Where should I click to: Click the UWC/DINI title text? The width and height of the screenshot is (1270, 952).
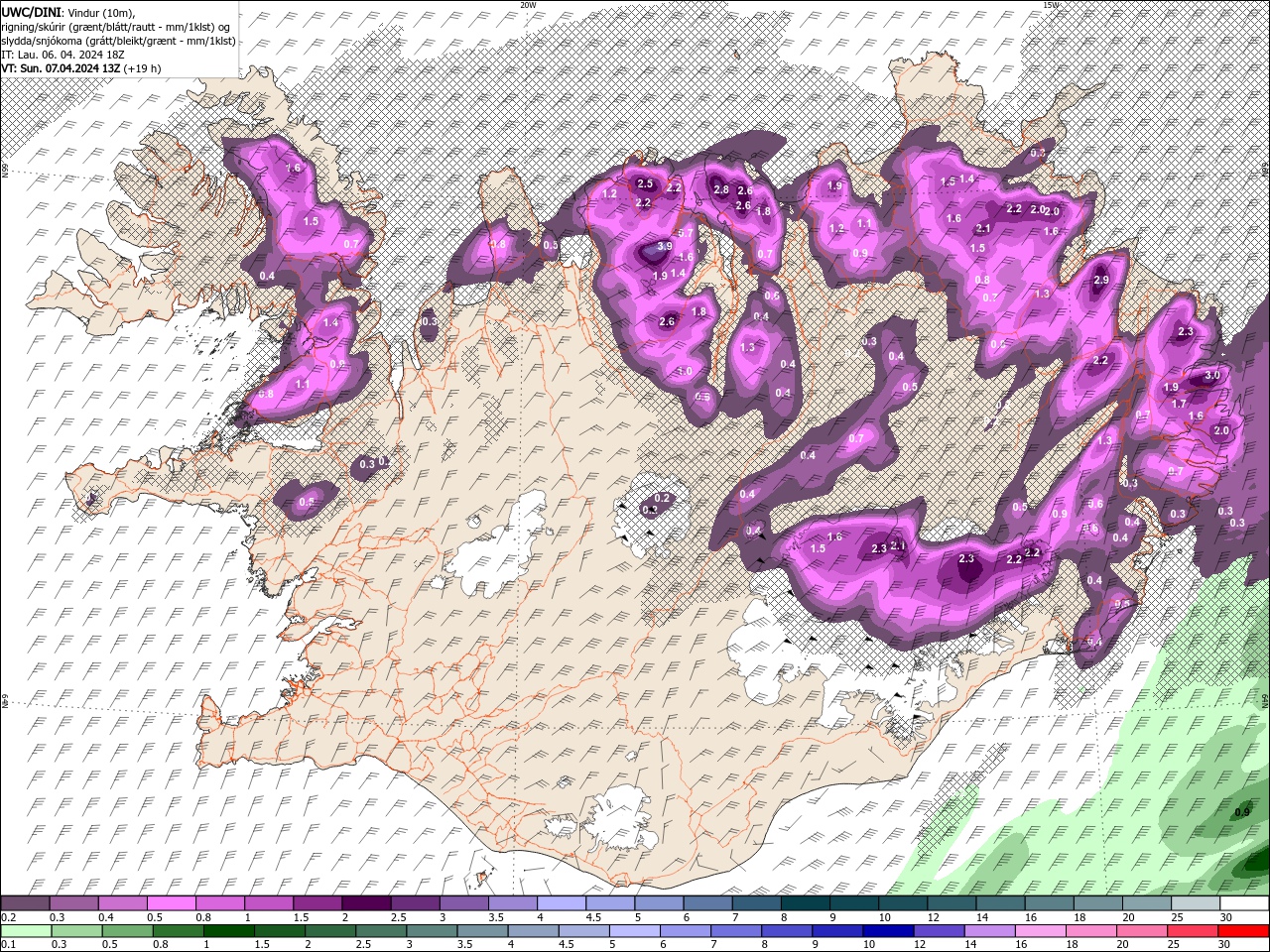[32, 12]
